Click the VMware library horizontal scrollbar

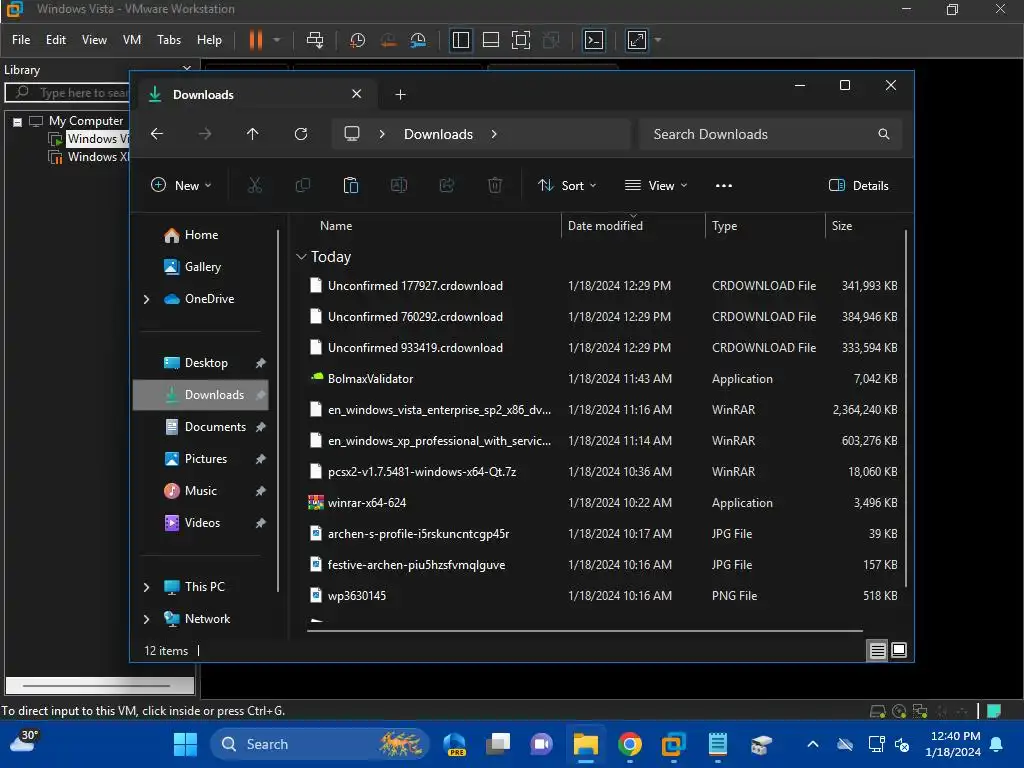[99, 685]
